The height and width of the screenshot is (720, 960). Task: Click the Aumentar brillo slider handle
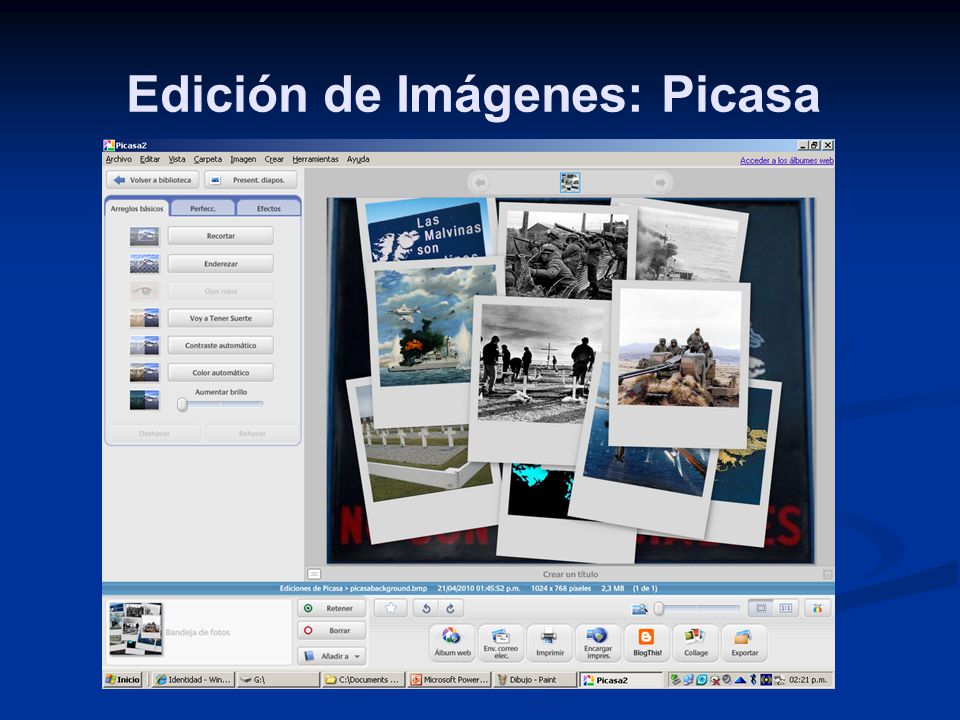tap(182, 404)
